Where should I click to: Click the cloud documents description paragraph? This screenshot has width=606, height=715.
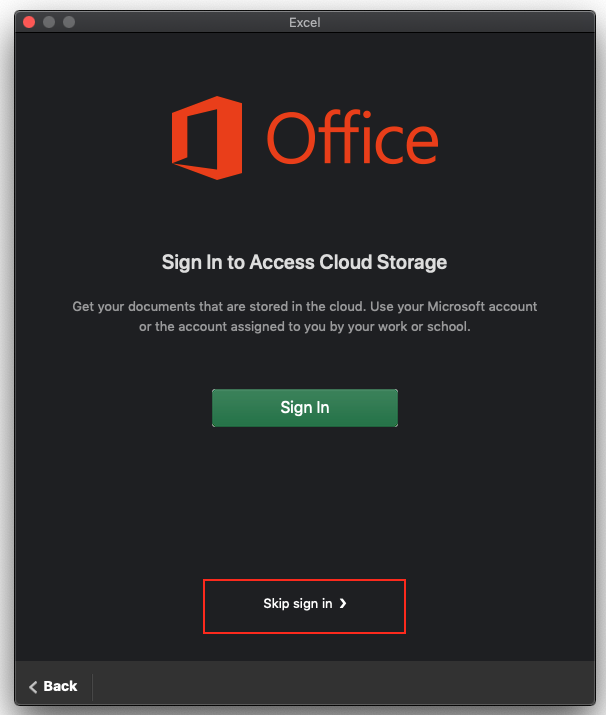(x=305, y=316)
